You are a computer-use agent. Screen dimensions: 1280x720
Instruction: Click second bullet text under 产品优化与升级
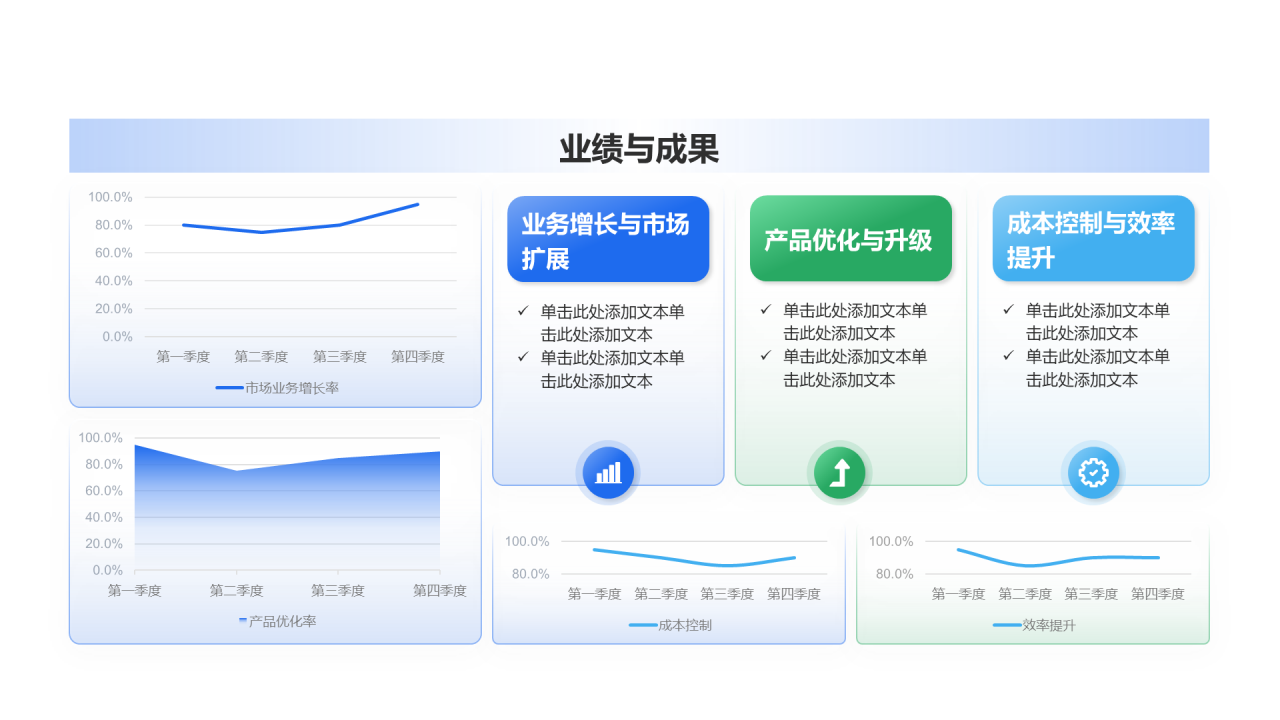tap(855, 368)
